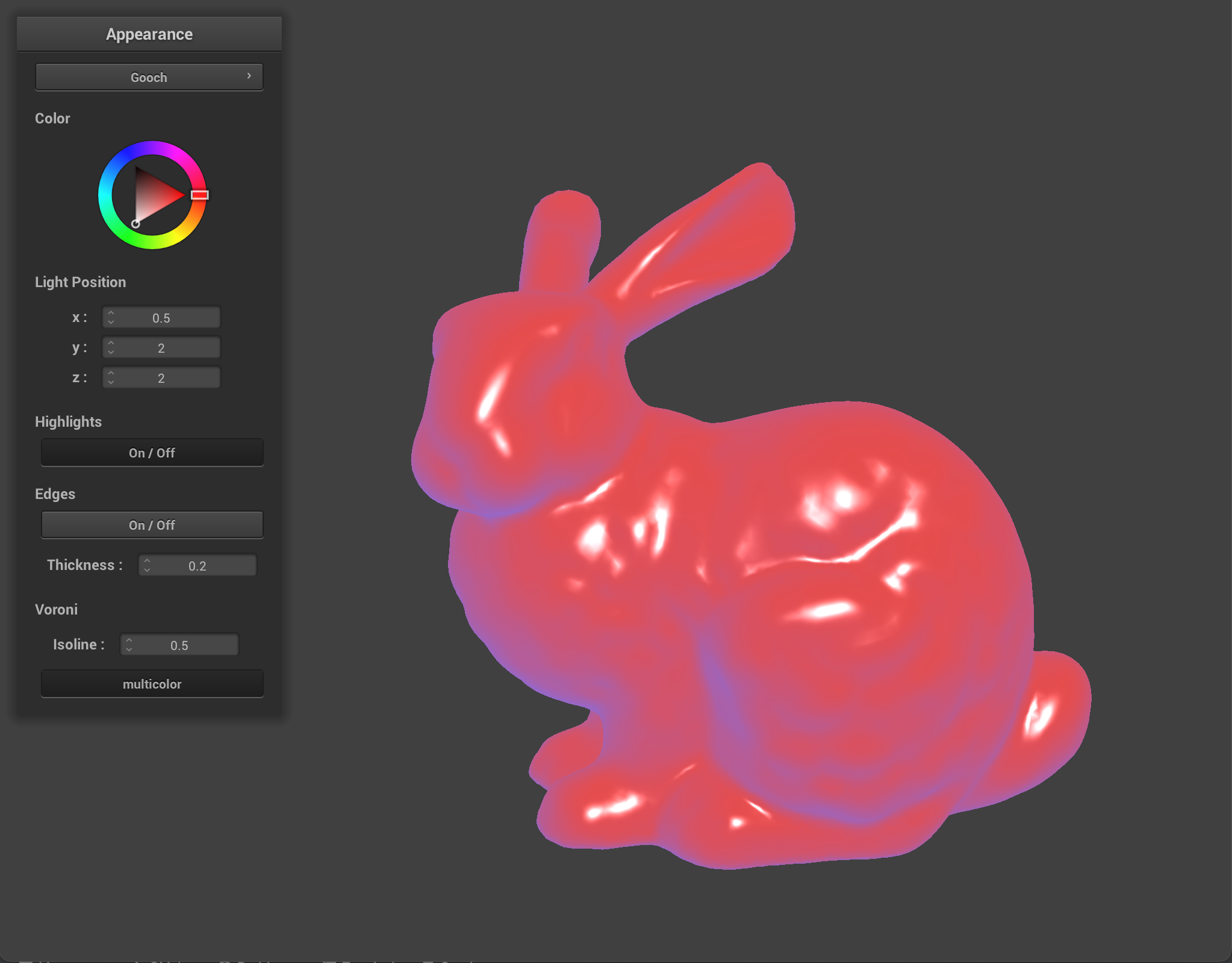Click the chevron arrow on Gooch selector

point(249,76)
